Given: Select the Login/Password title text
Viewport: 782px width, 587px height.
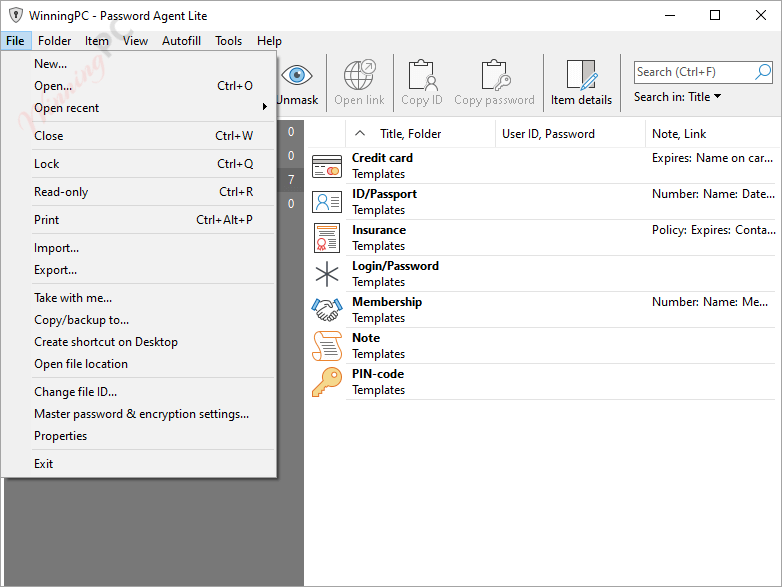Looking at the screenshot, I should (x=395, y=266).
